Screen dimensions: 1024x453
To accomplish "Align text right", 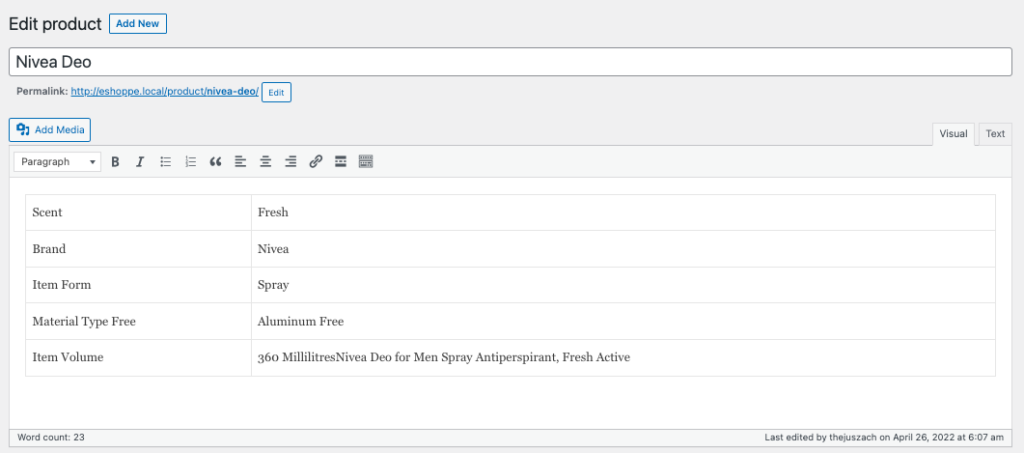I will click(290, 161).
